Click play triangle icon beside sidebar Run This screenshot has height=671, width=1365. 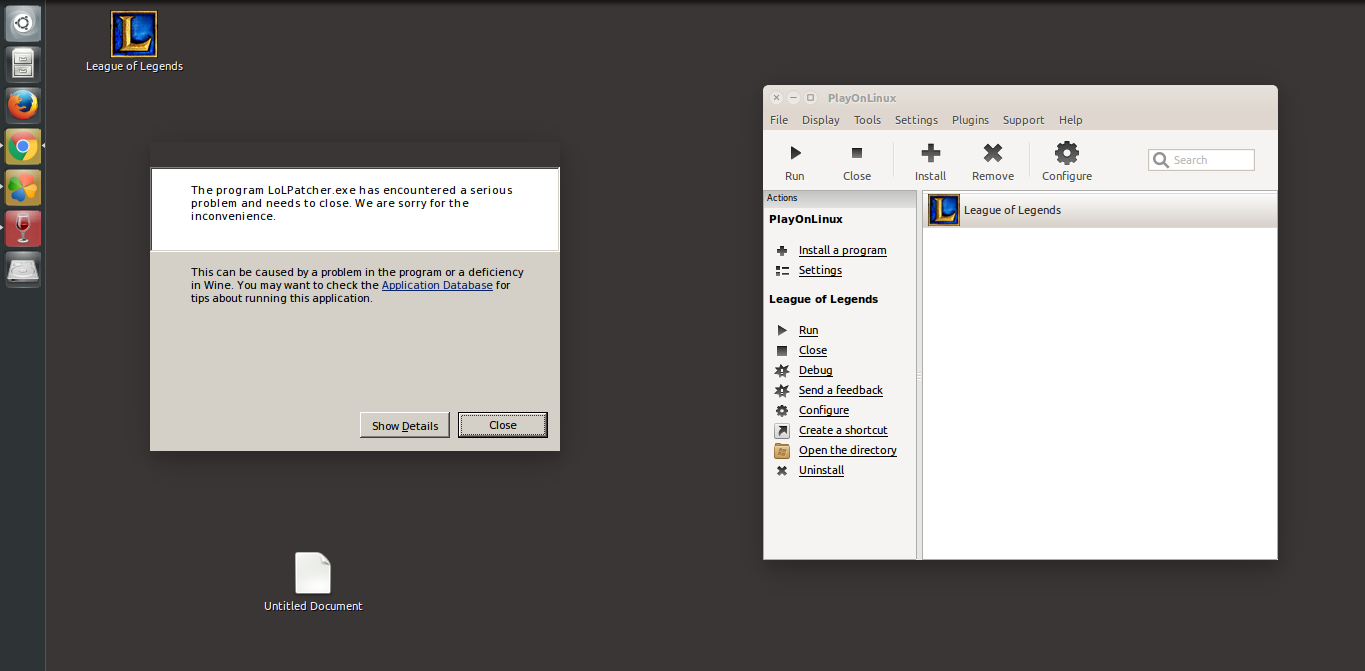click(x=782, y=330)
